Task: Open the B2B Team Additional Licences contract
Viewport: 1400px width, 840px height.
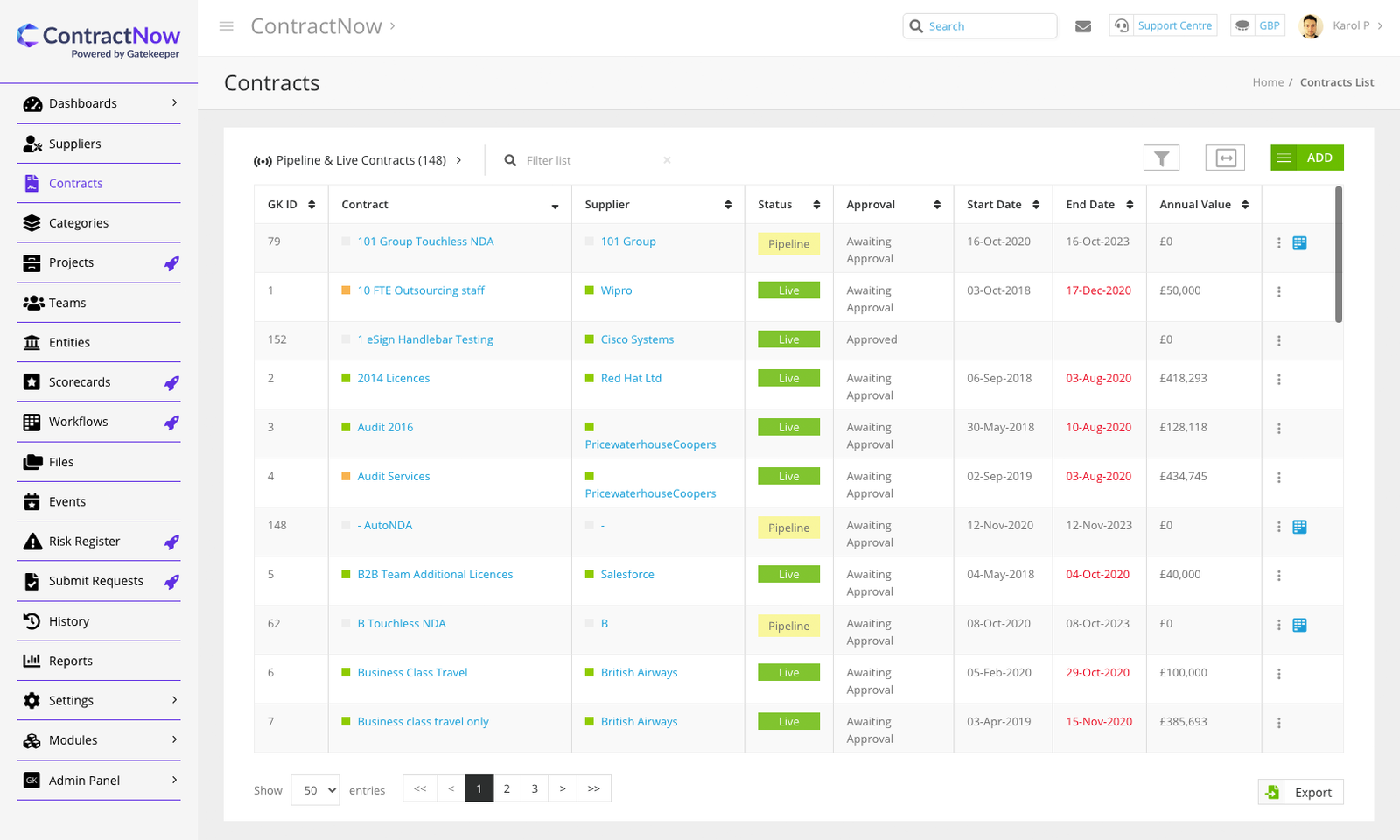Action: point(435,574)
